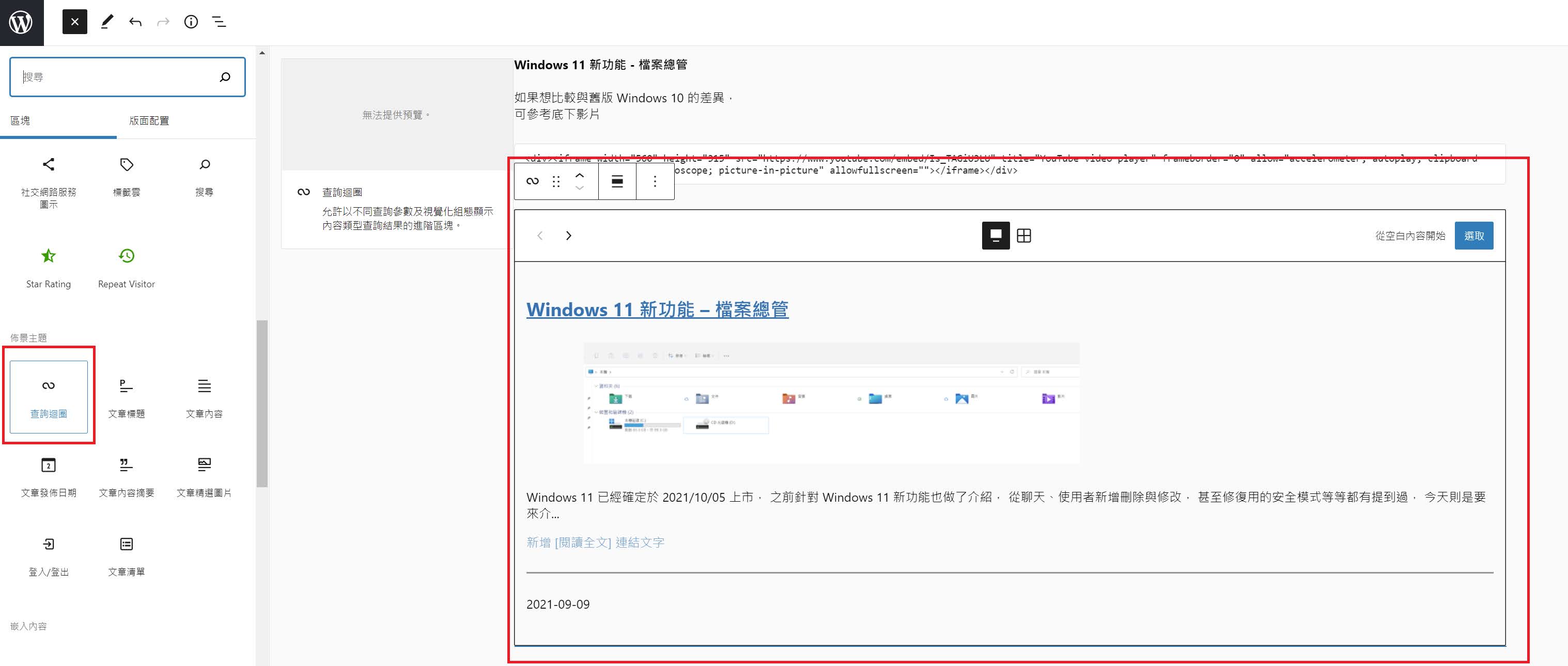Switch to the 版面配置 tab

tap(149, 120)
